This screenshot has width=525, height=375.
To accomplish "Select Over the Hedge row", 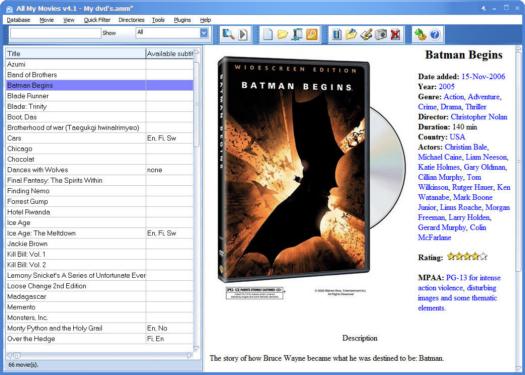I will [99, 339].
